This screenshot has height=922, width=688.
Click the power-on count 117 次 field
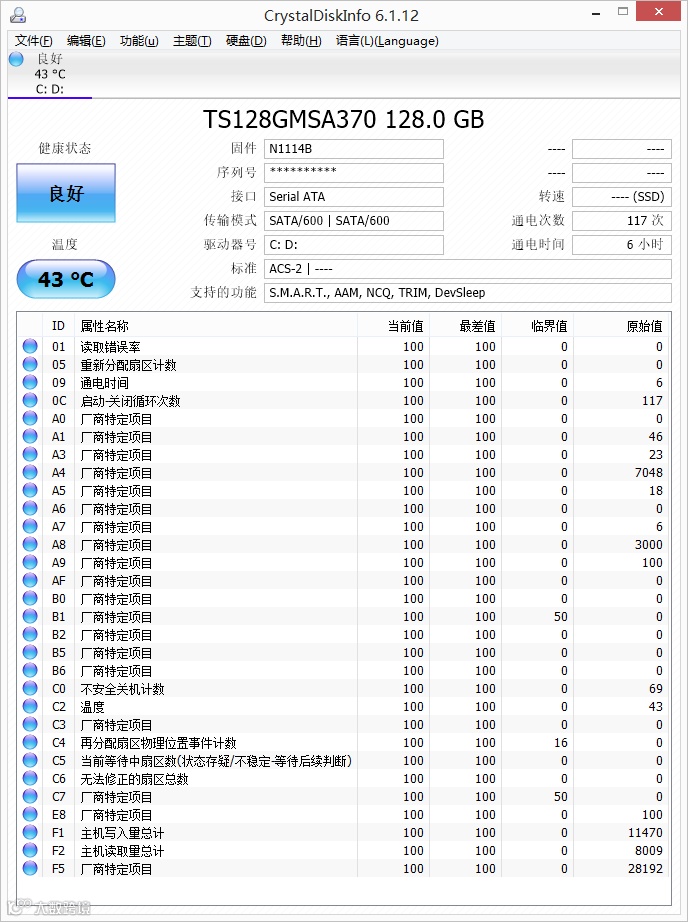[x=622, y=221]
